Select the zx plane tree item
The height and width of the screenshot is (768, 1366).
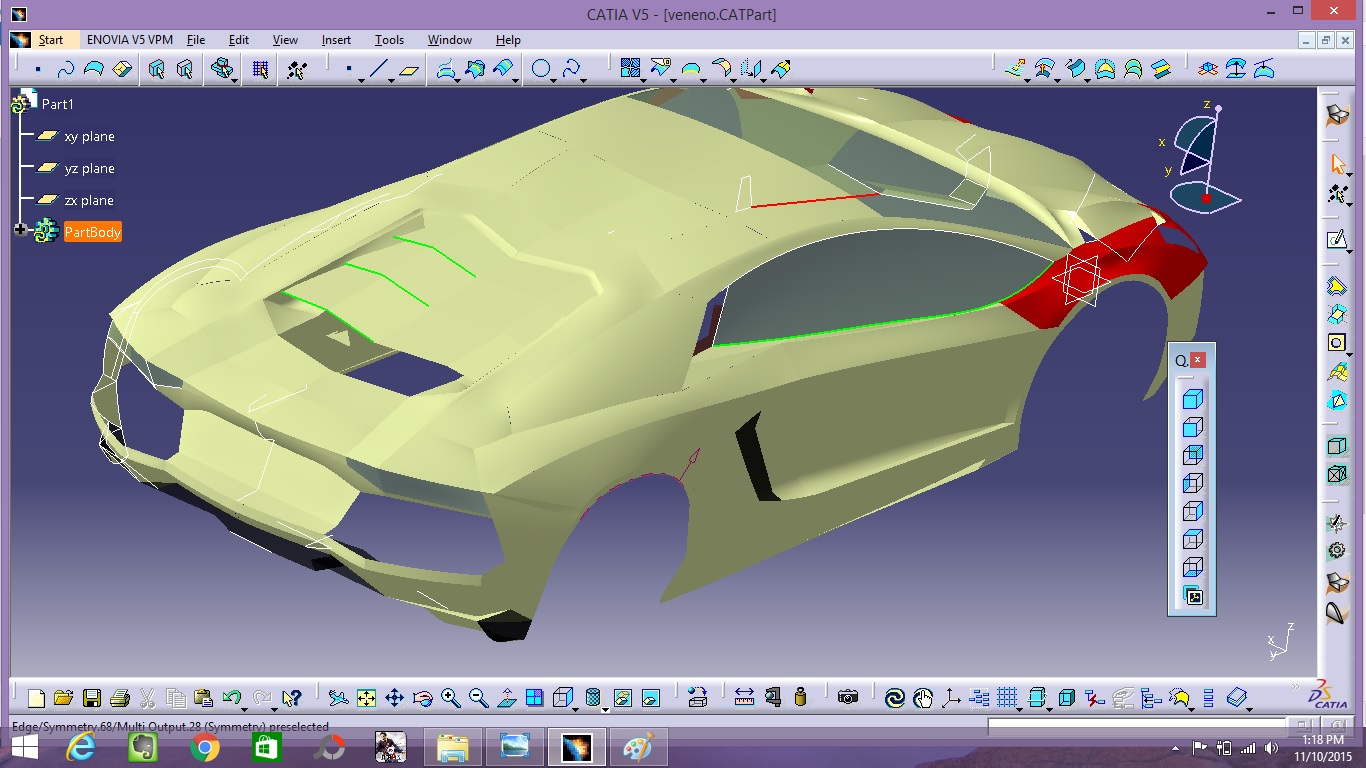point(89,200)
